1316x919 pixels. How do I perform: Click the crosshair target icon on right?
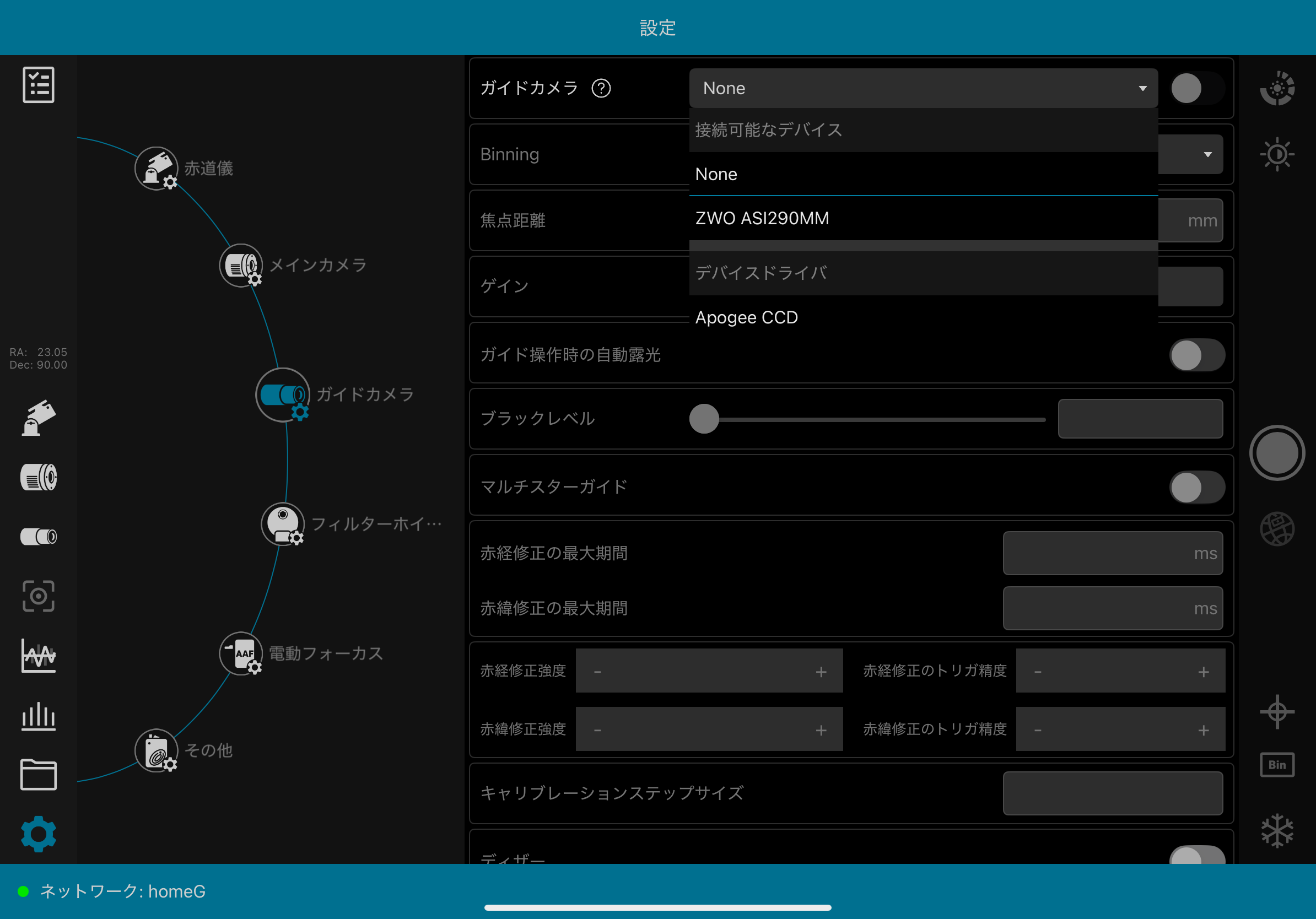pos(1276,712)
